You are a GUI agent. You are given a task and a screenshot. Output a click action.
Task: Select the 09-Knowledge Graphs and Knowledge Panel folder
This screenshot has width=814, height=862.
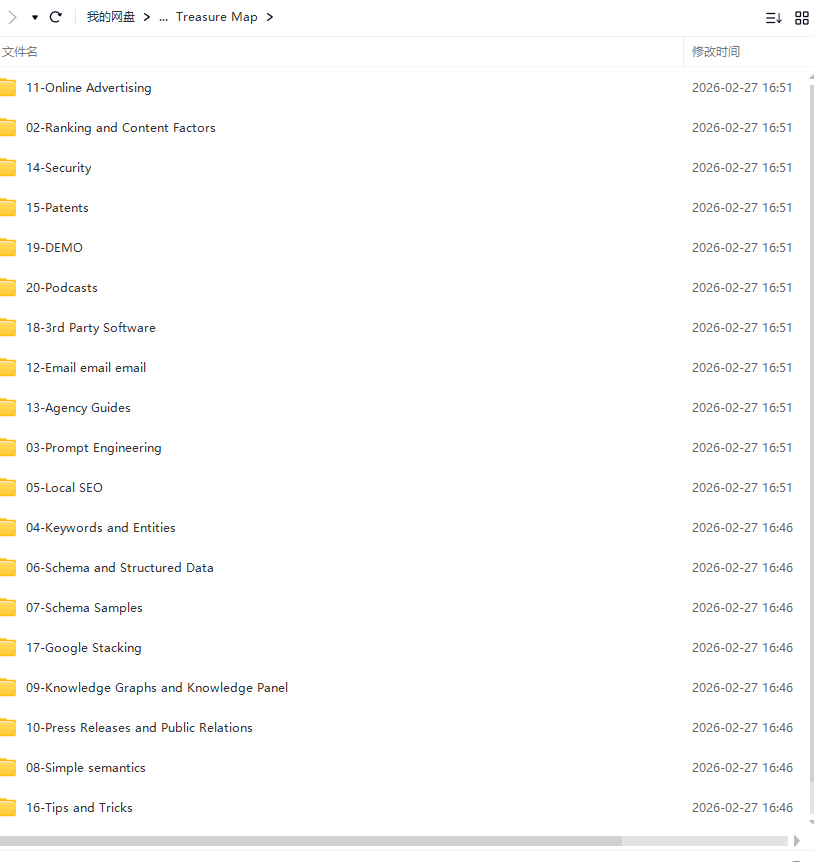[x=157, y=688]
